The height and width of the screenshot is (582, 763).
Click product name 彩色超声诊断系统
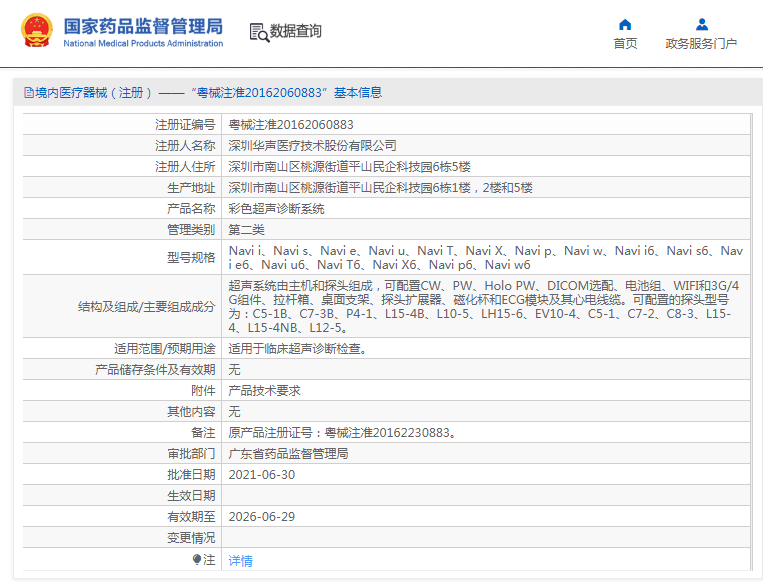[x=276, y=209]
